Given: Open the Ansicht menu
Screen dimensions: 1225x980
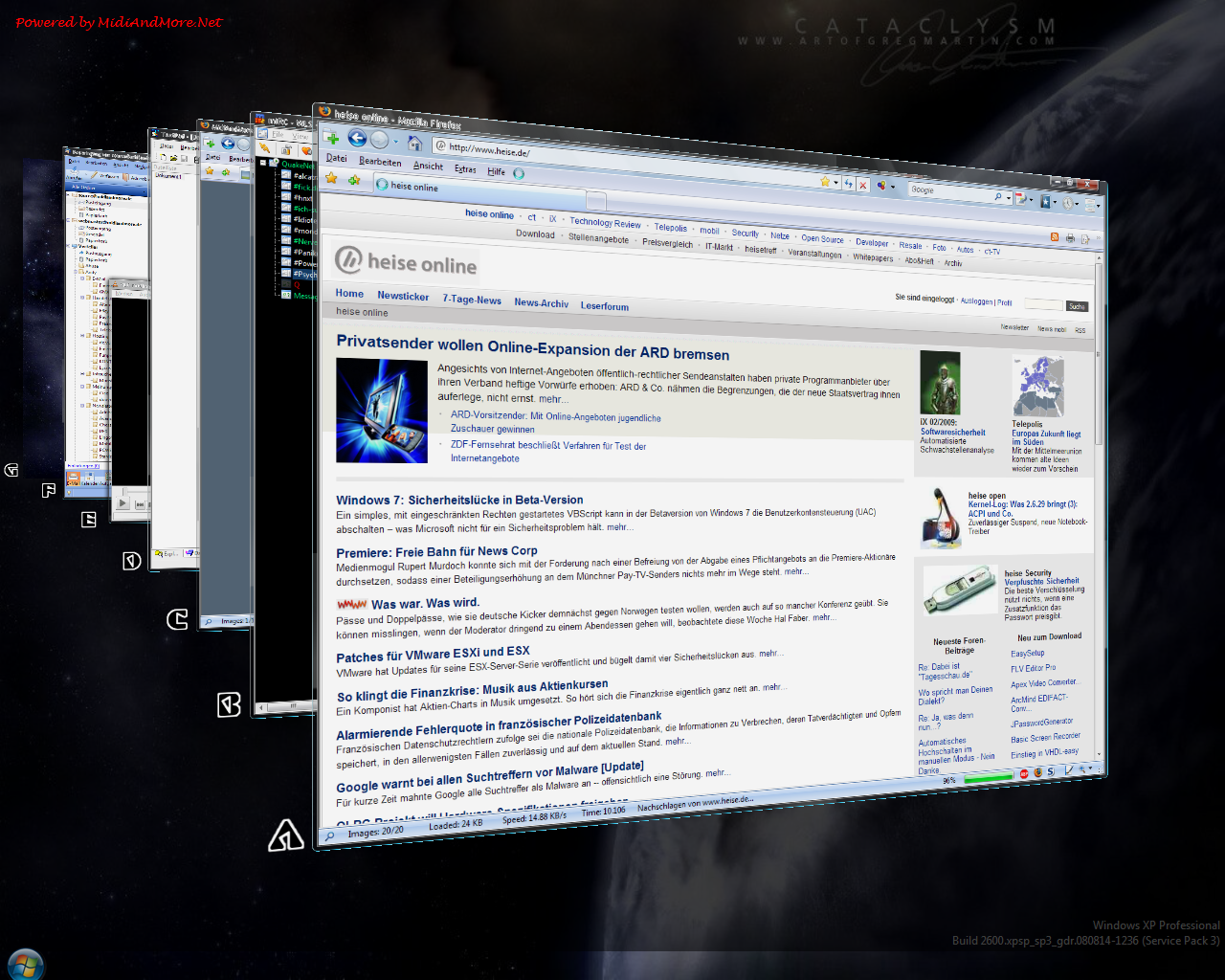Looking at the screenshot, I should pyautogui.click(x=428, y=166).
